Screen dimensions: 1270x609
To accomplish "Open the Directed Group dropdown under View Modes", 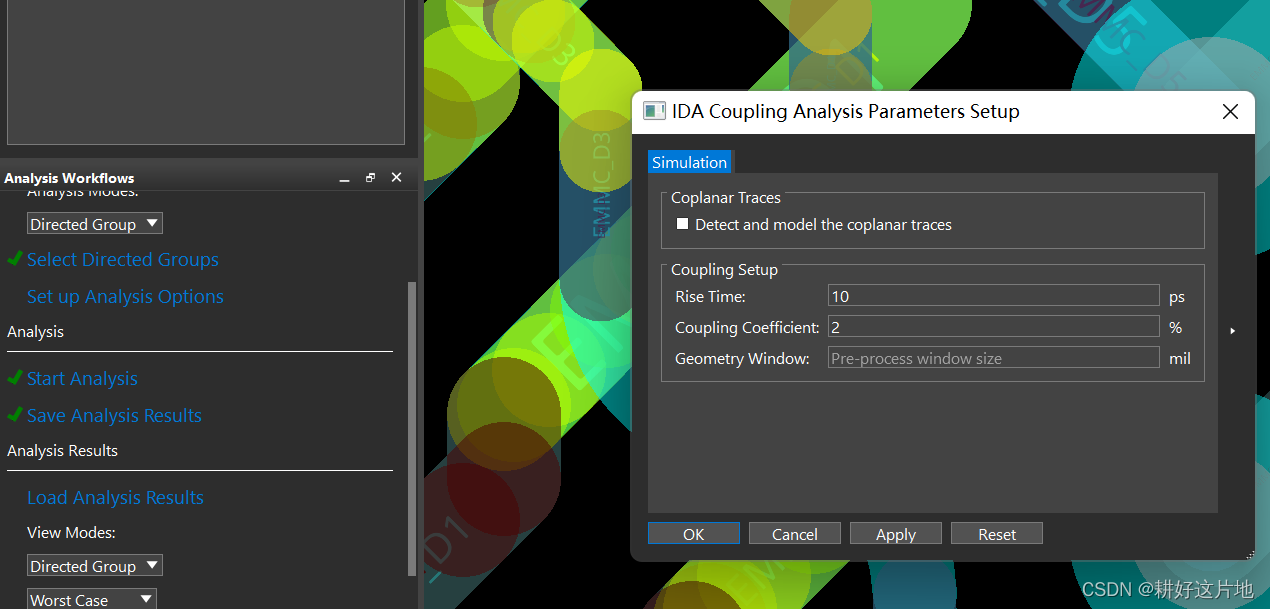I will 94,565.
